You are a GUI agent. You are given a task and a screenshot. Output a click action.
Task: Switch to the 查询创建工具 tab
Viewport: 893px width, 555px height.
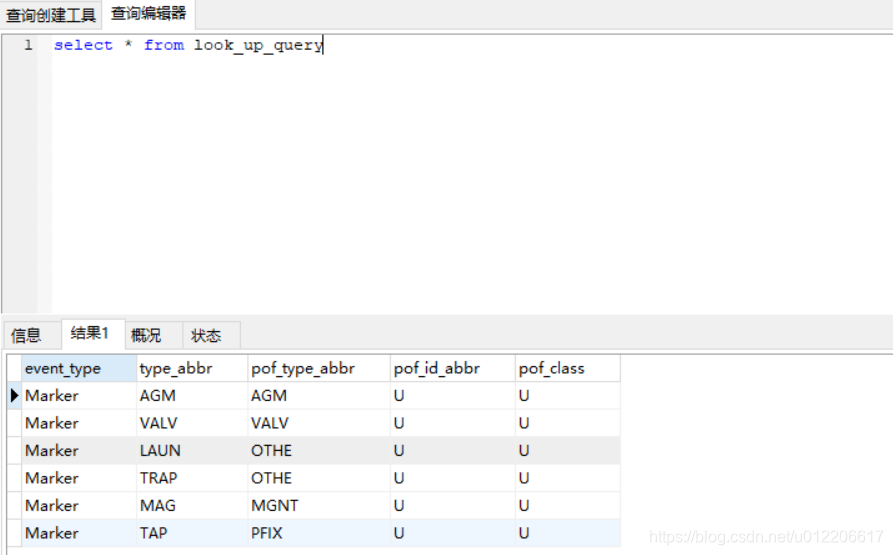click(x=51, y=15)
